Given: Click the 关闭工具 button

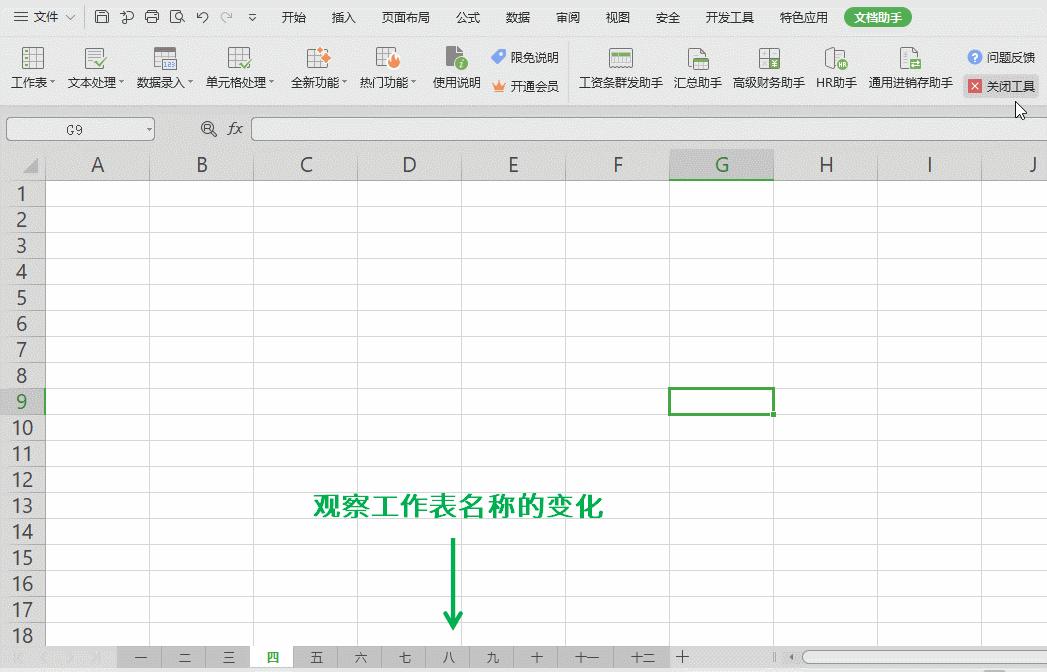Looking at the screenshot, I should click(x=1002, y=85).
